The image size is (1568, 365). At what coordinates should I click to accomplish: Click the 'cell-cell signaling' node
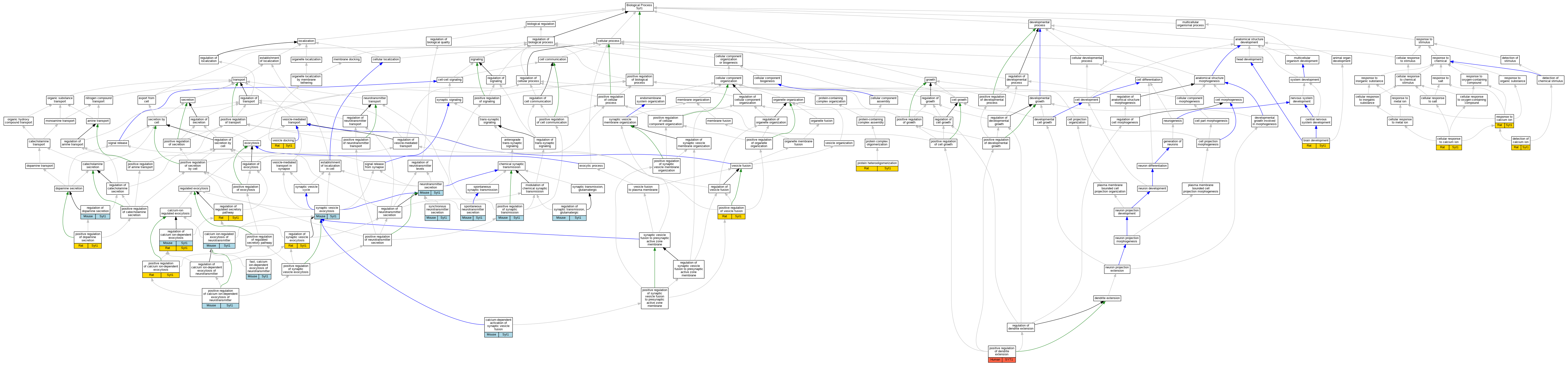tap(450, 80)
